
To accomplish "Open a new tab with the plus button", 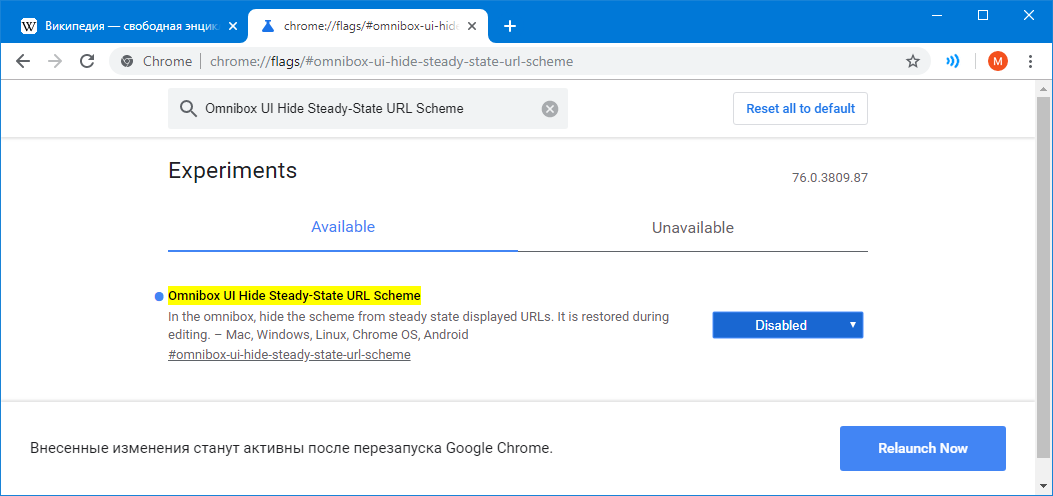I will click(x=510, y=26).
